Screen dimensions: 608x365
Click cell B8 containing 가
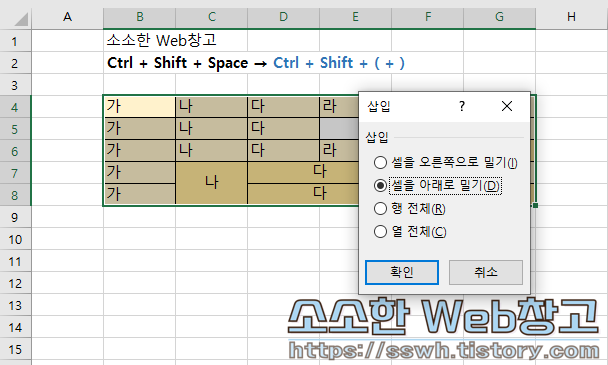point(140,194)
